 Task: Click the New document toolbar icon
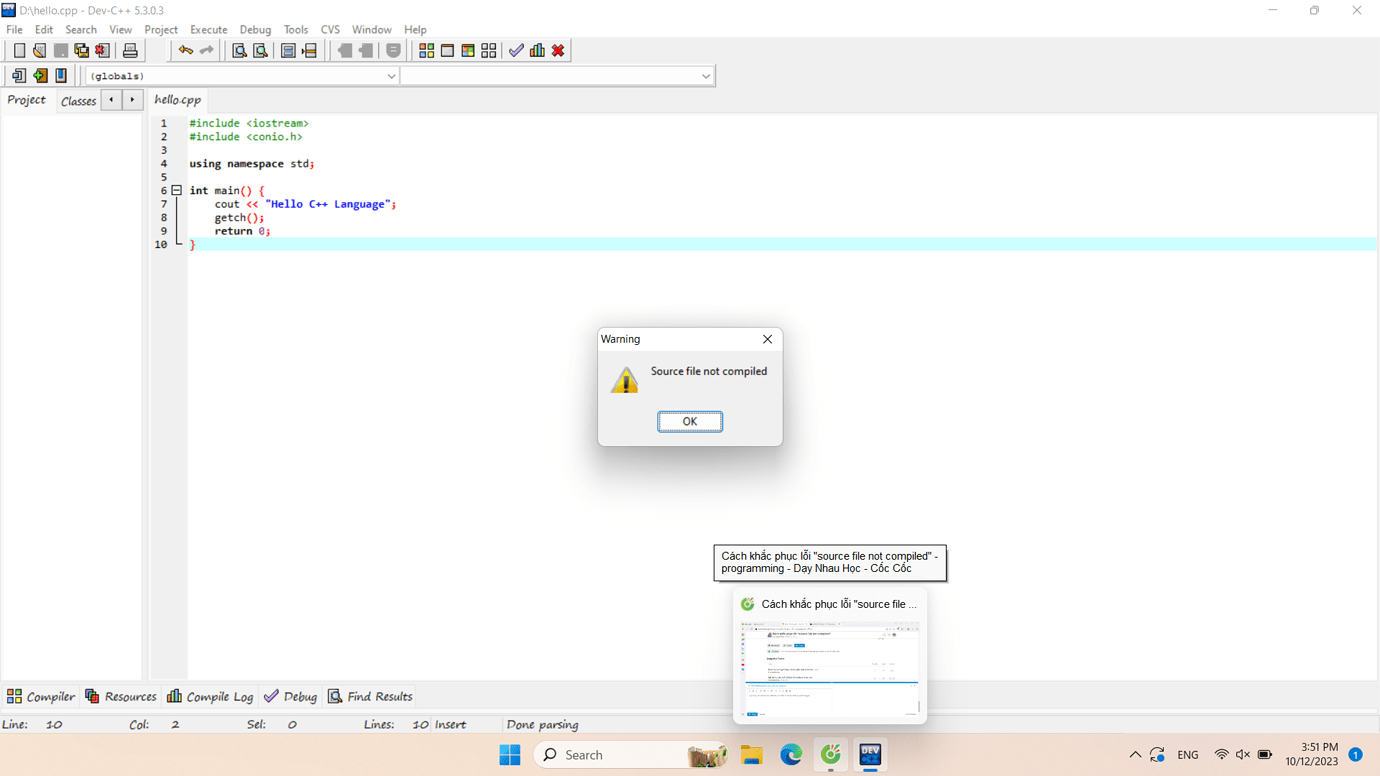(19, 50)
